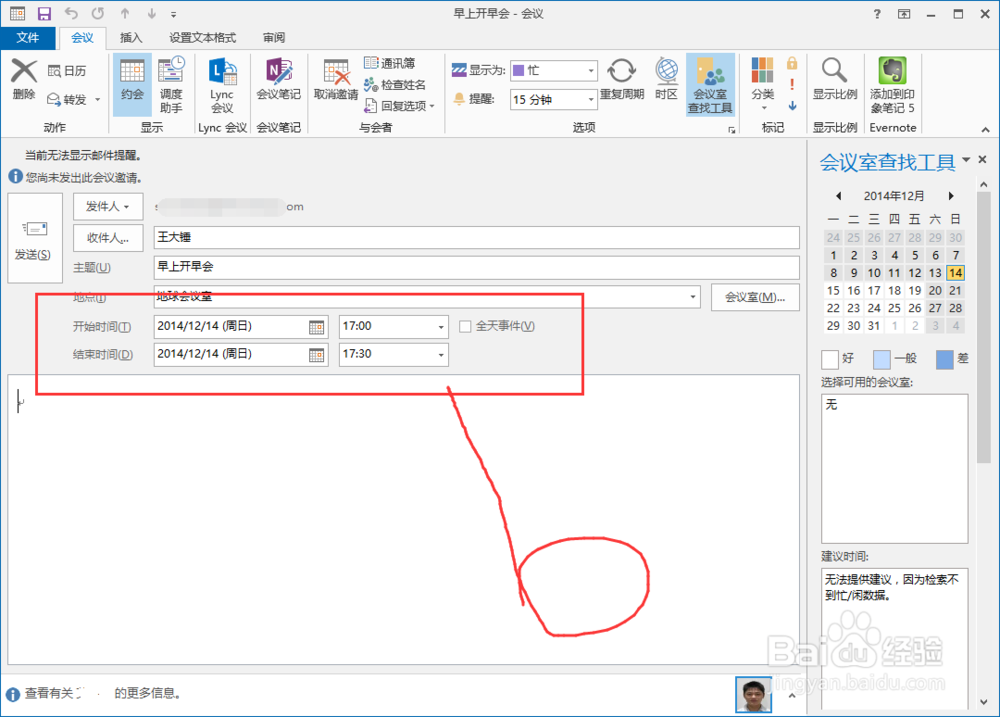Click the Add to Evernote icon
The height and width of the screenshot is (717, 1000).
pyautogui.click(x=892, y=70)
